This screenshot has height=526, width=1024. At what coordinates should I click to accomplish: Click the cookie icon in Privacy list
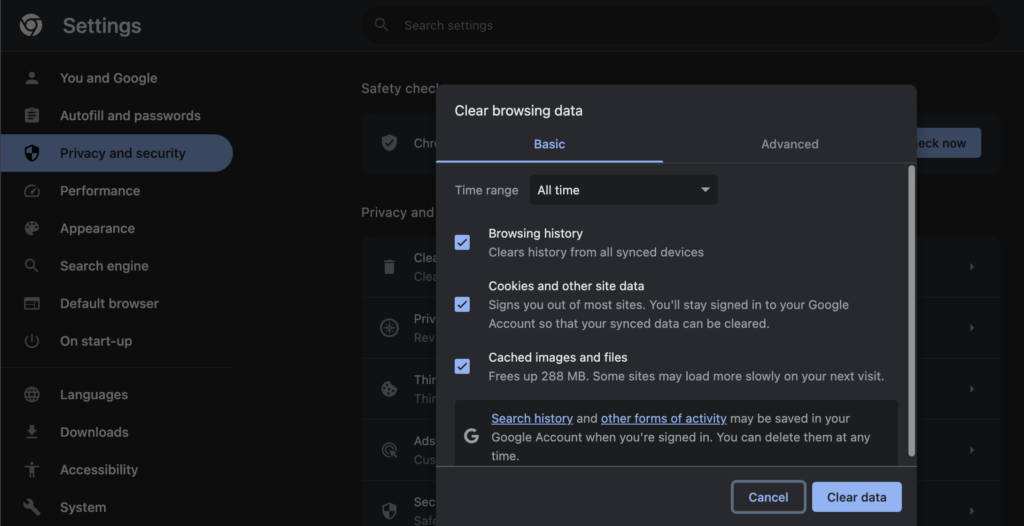pyautogui.click(x=389, y=389)
